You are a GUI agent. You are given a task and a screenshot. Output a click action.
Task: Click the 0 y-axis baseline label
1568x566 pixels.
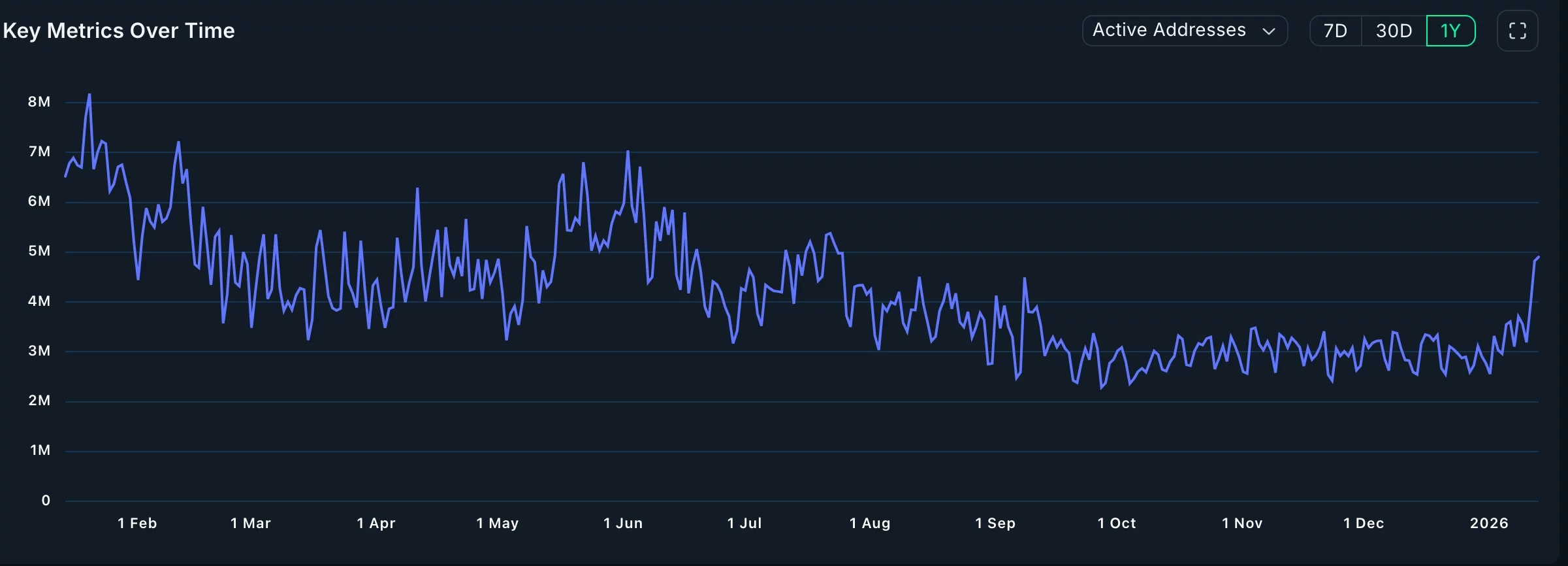(x=46, y=500)
